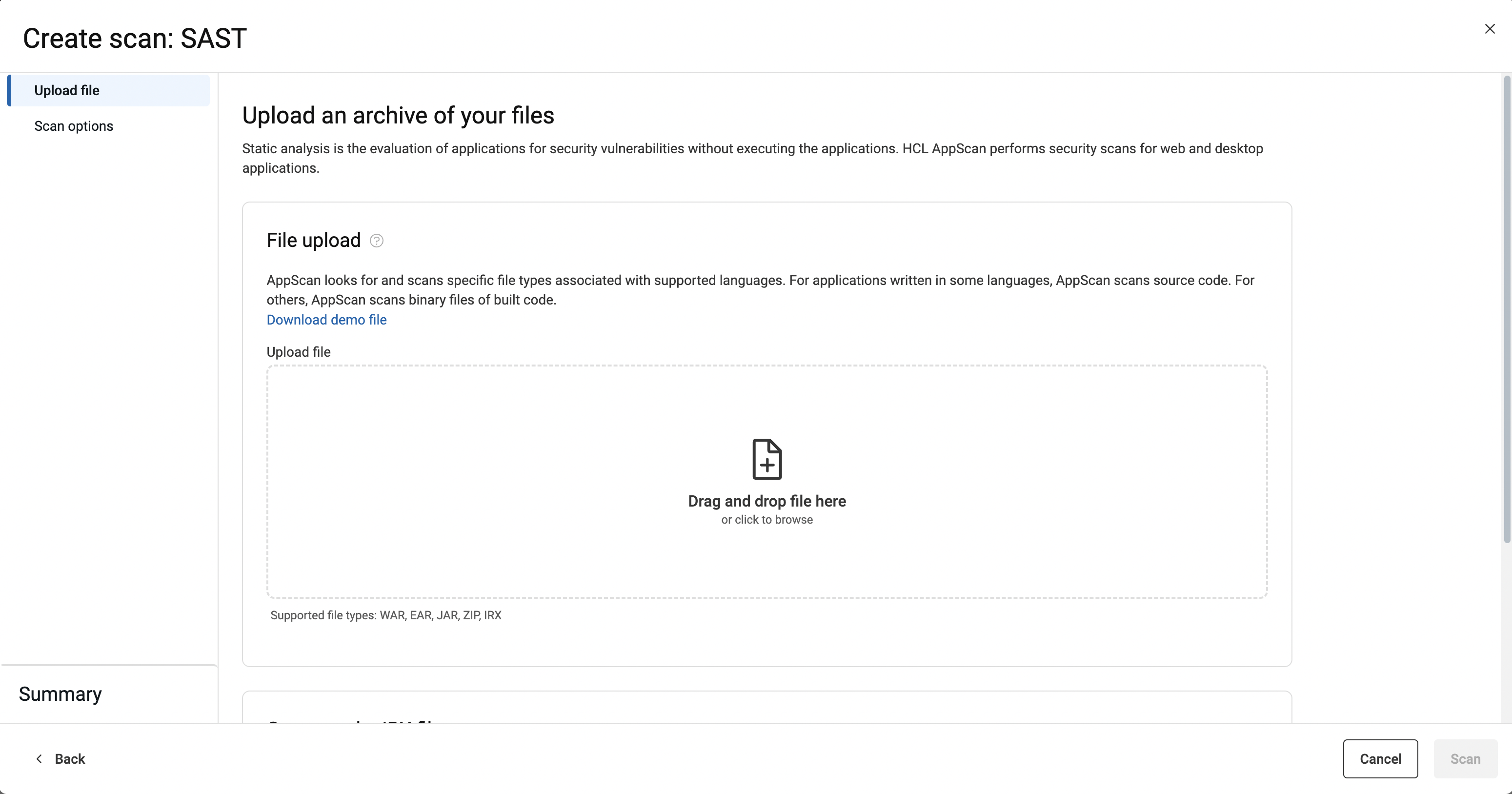
Task: Click the 'Upload an archive of your files' heading
Action: tap(398, 115)
